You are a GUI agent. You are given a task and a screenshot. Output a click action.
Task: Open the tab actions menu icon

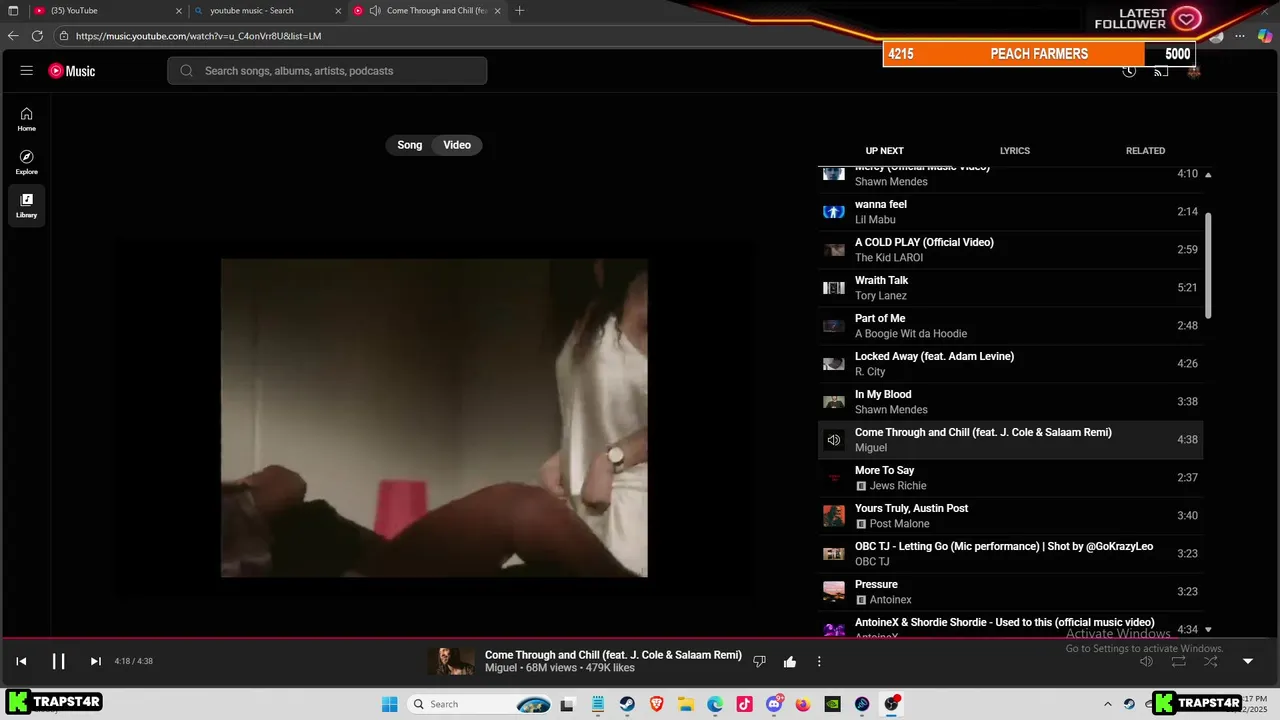(13, 11)
